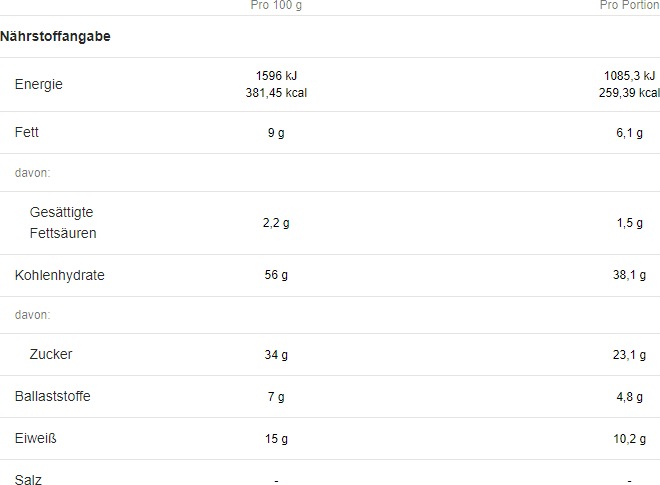
Task: Click the Kohlenhydrate row label
Action: point(59,275)
